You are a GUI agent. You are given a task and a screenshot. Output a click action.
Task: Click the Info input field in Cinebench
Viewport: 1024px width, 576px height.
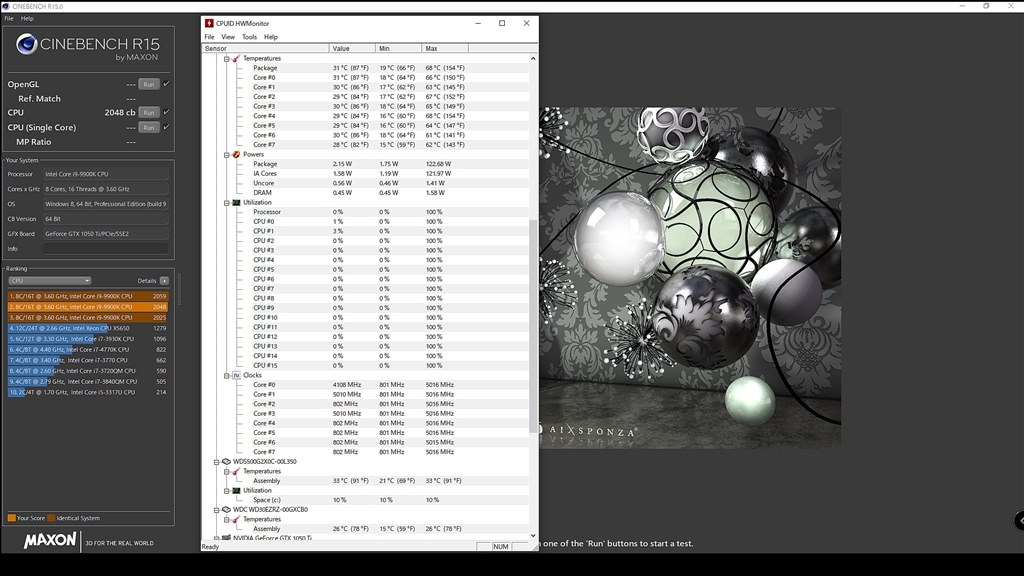tap(106, 249)
